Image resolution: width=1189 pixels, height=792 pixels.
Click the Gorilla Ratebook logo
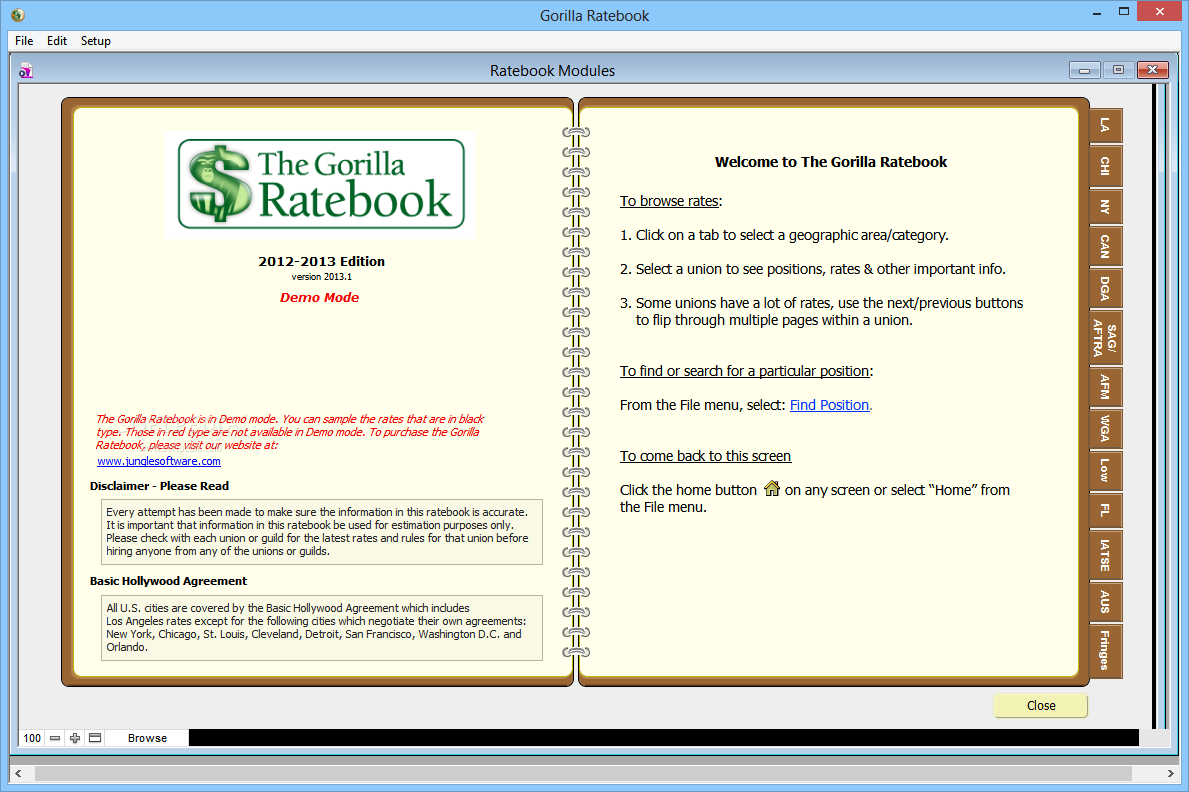point(320,184)
